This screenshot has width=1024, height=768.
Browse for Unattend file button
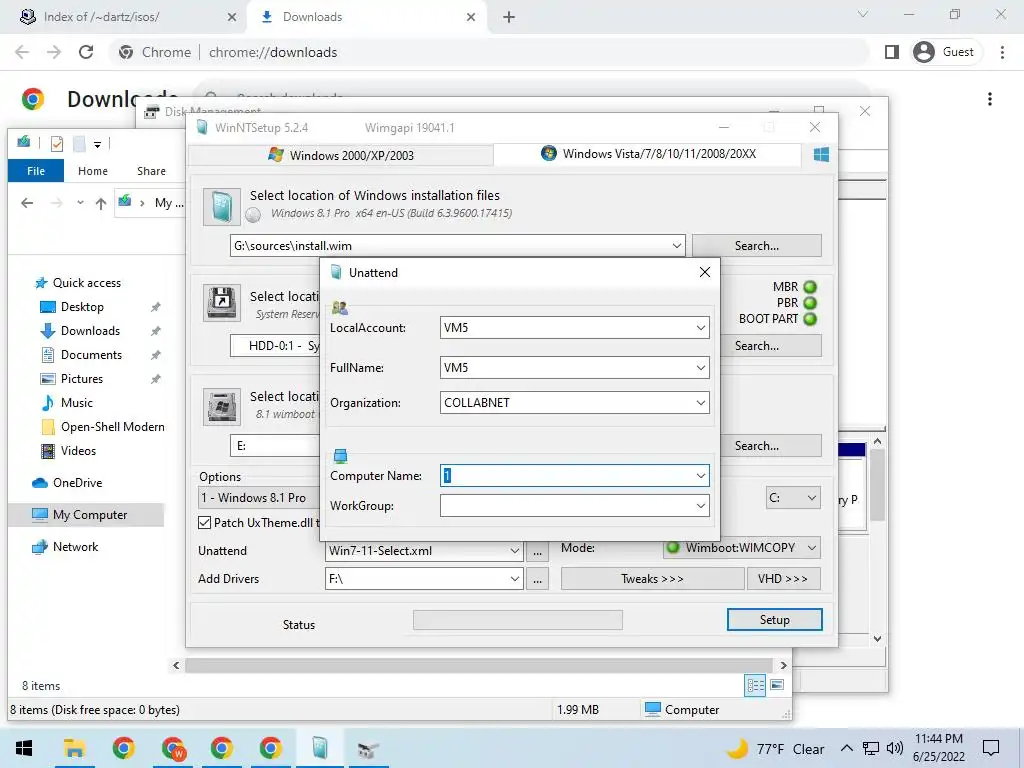pos(537,552)
